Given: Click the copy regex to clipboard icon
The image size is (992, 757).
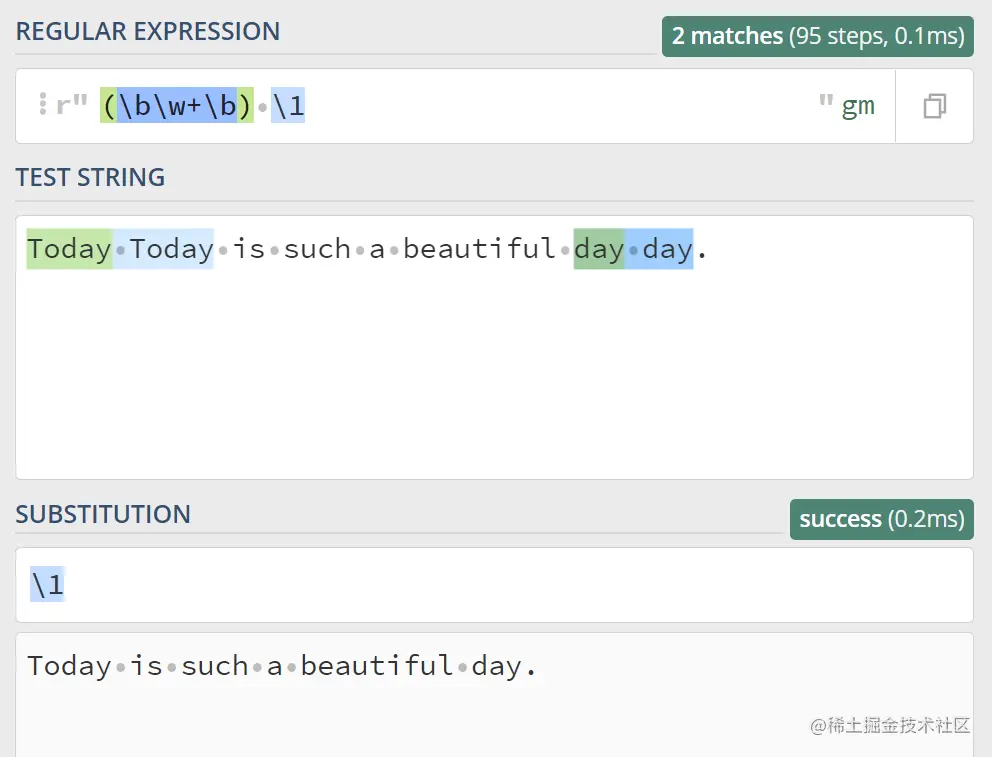Looking at the screenshot, I should click(934, 106).
